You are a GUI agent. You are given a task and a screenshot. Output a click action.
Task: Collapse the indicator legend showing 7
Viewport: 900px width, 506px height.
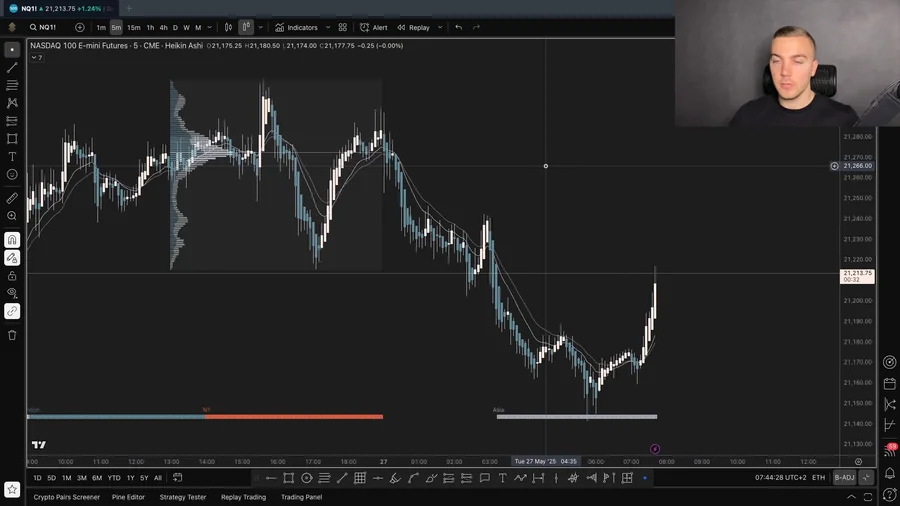click(x=37, y=57)
